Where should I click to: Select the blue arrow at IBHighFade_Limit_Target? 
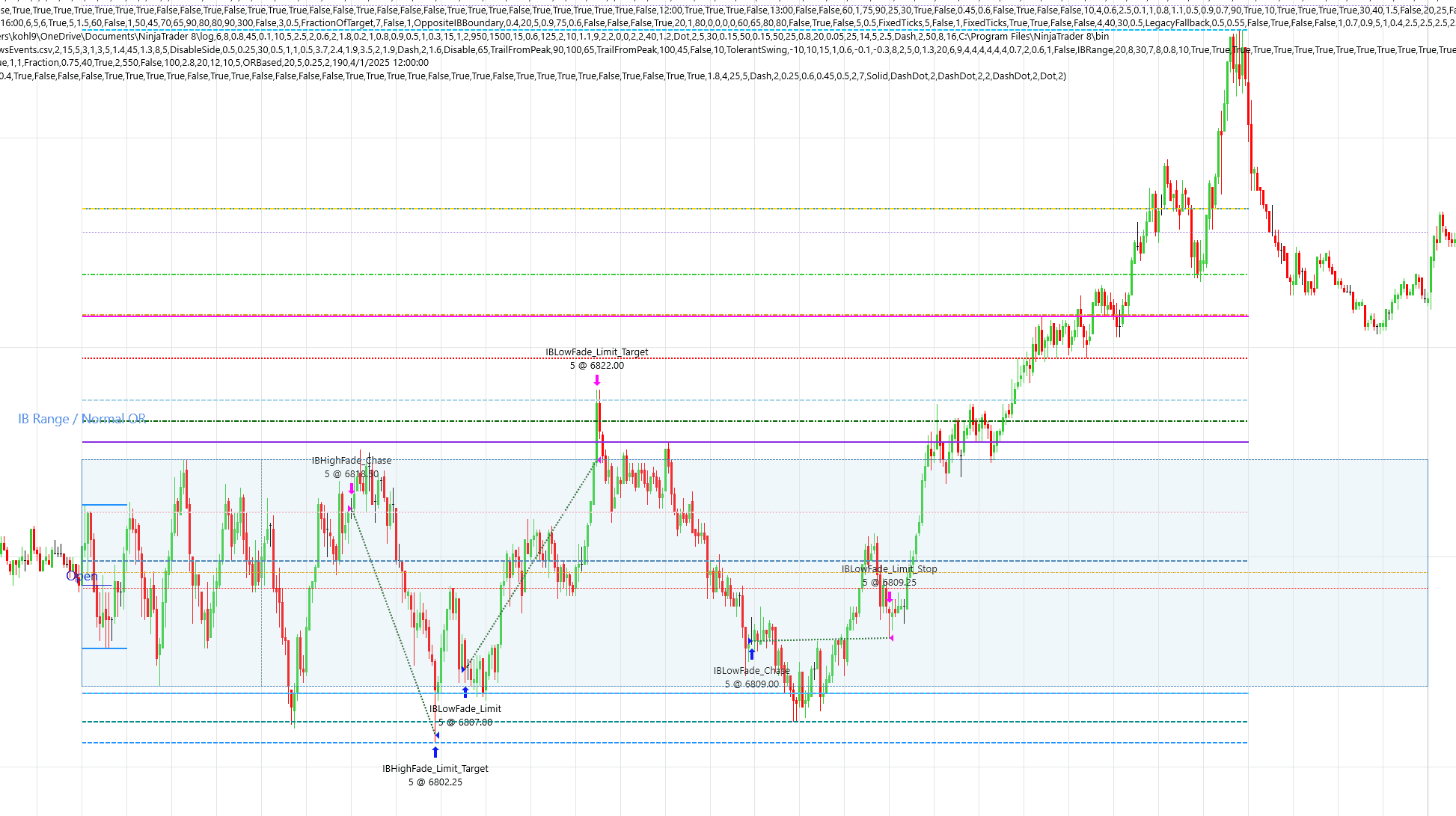435,752
